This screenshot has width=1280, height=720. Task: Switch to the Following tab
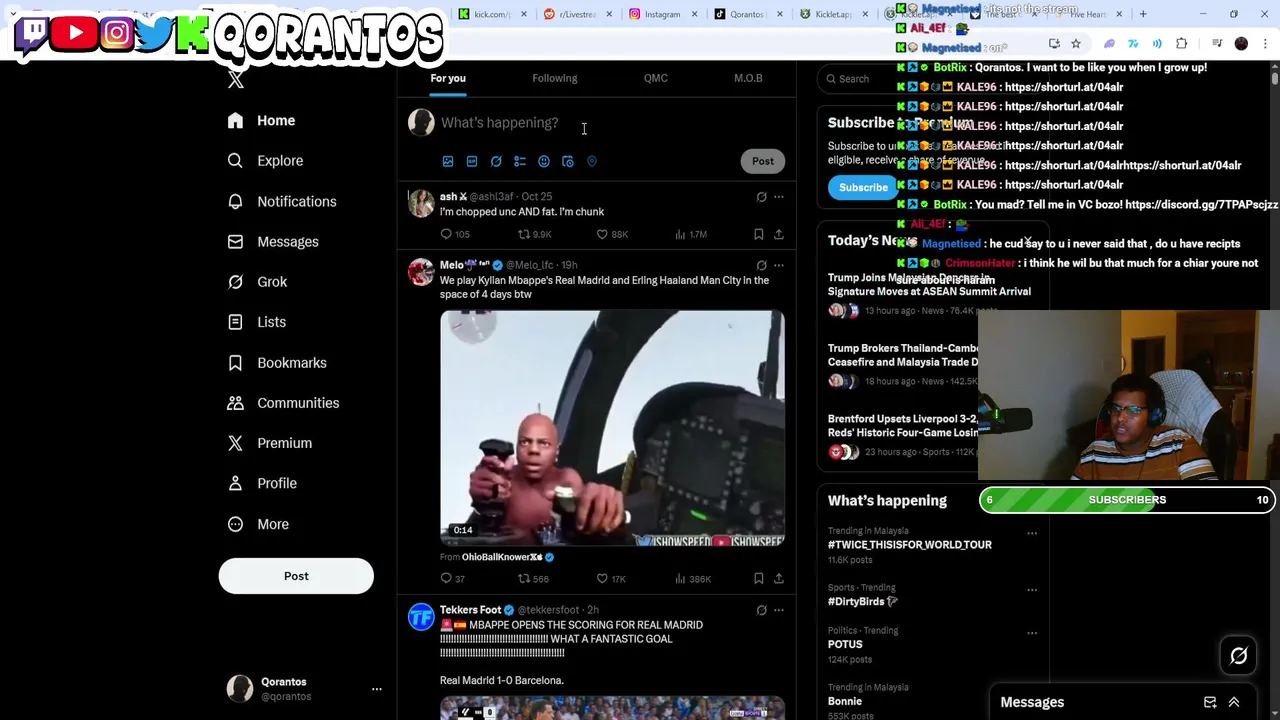pyautogui.click(x=555, y=78)
